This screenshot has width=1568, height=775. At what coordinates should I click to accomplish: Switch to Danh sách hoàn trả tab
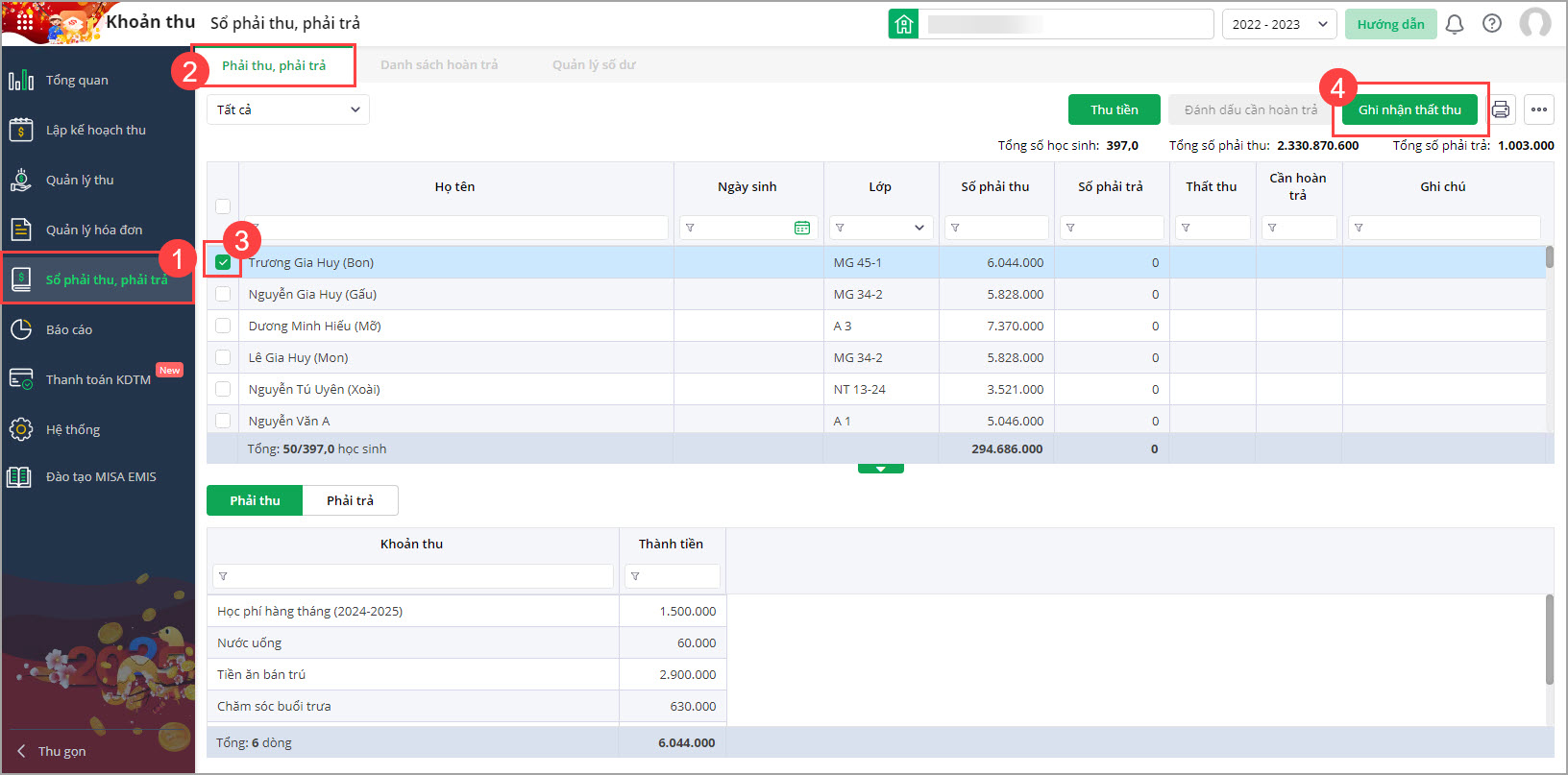439,65
